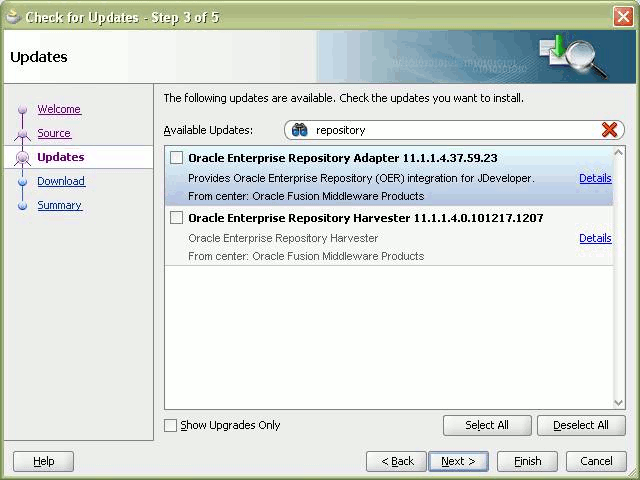Select Oracle Enterprise Repository Adapter title text

pos(342,158)
